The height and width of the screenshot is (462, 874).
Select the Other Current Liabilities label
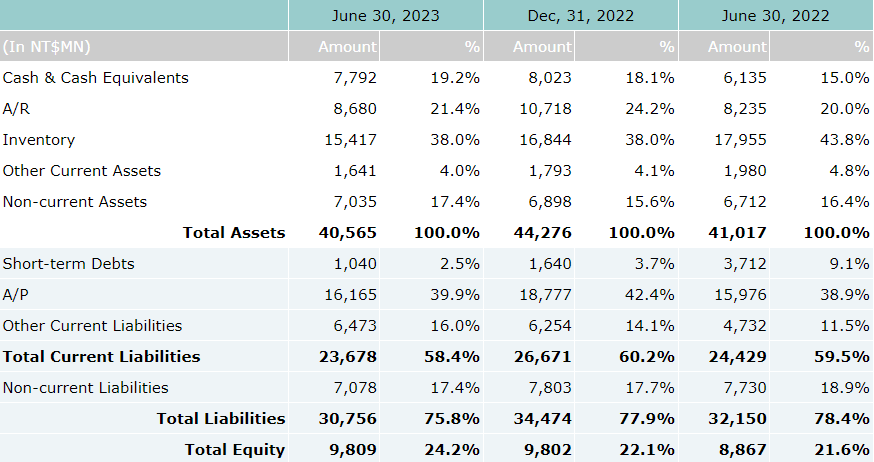[x=93, y=326]
